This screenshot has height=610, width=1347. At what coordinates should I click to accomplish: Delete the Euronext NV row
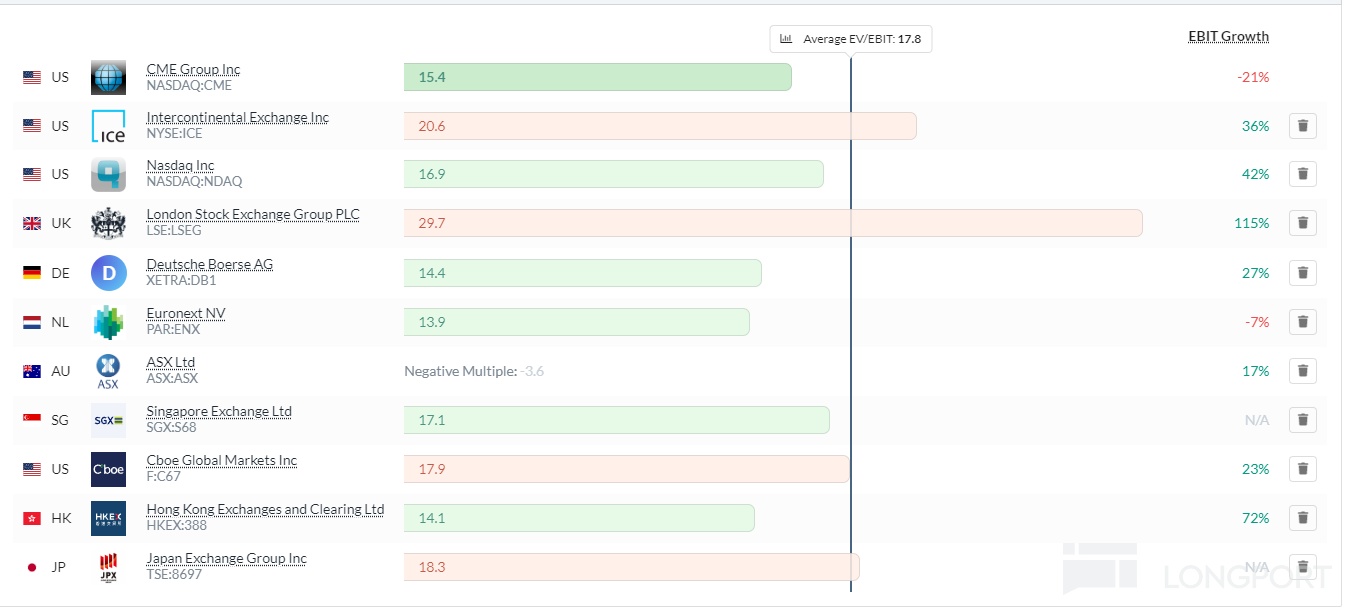click(x=1302, y=322)
